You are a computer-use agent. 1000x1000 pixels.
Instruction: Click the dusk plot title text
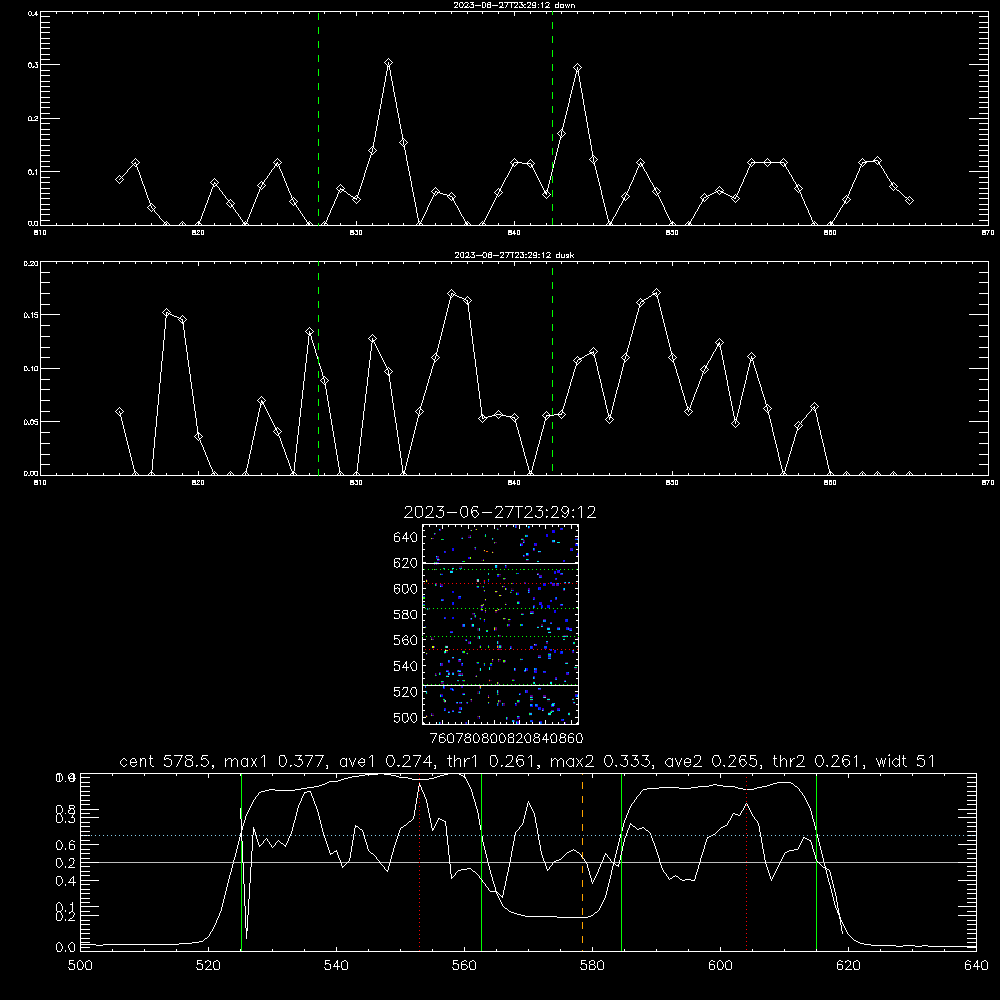(x=514, y=255)
